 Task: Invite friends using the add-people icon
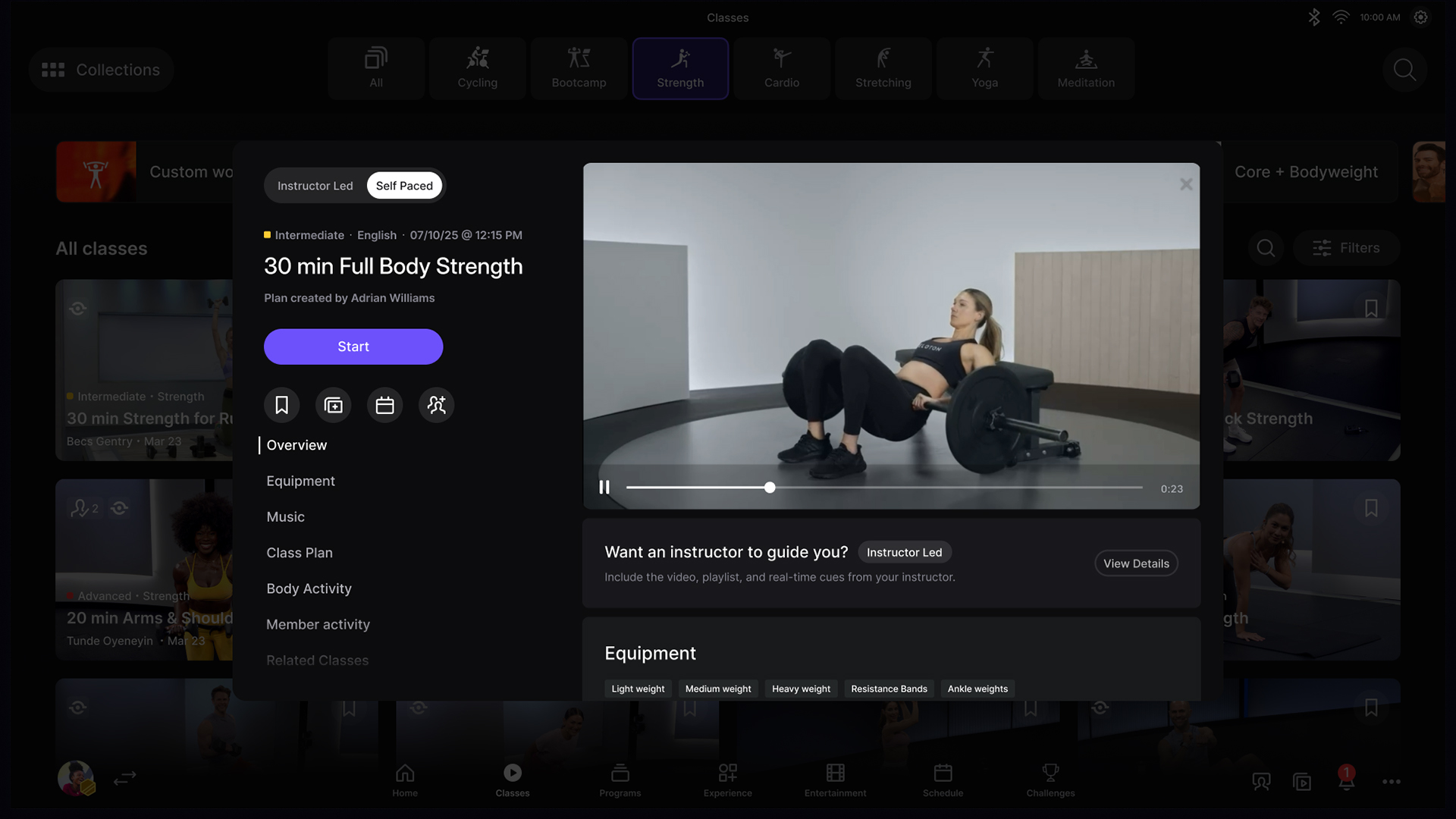pos(436,405)
